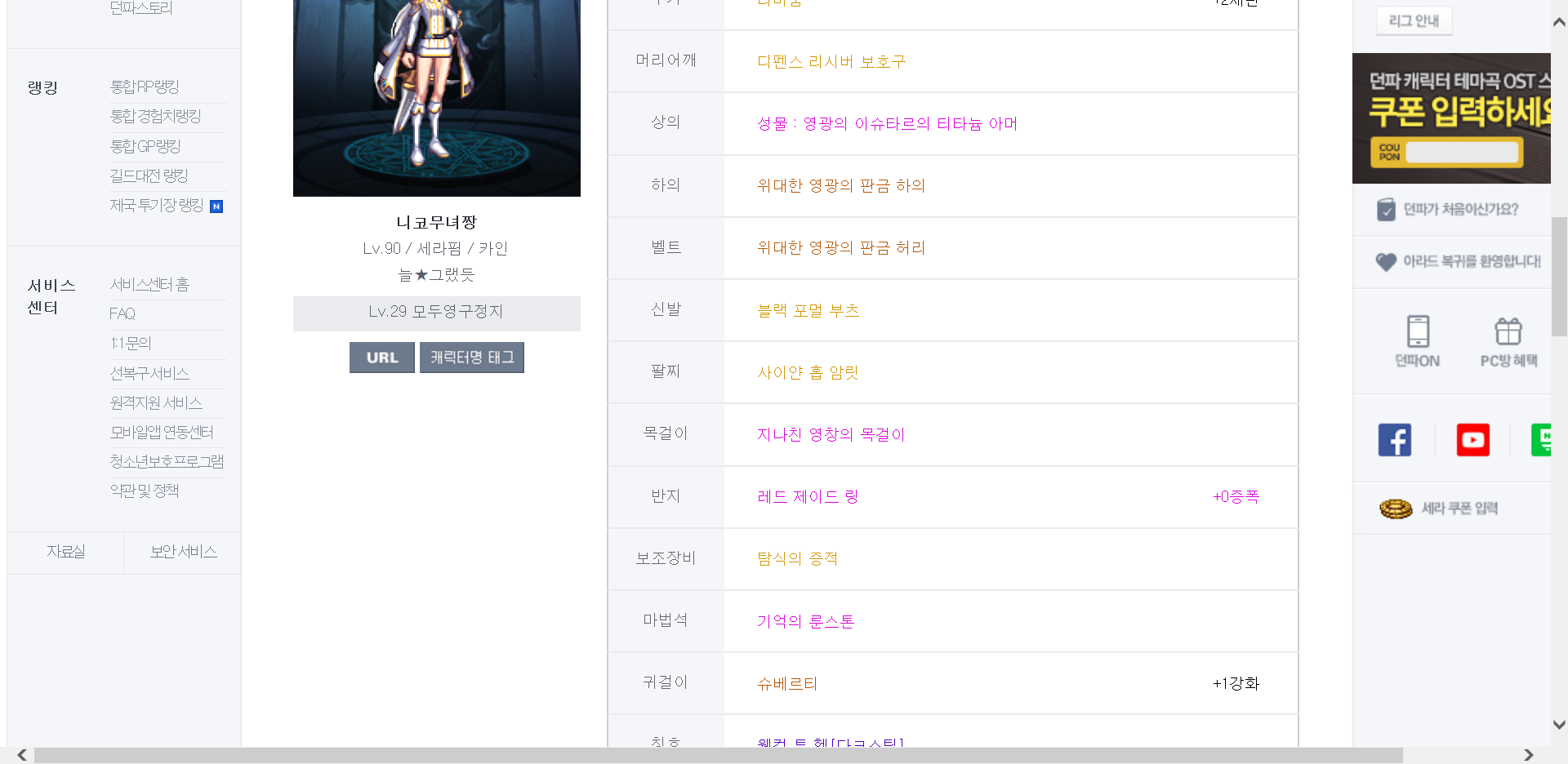1568x764 pixels.
Task: Open 서비스센터 홈 menu item
Action: [149, 284]
